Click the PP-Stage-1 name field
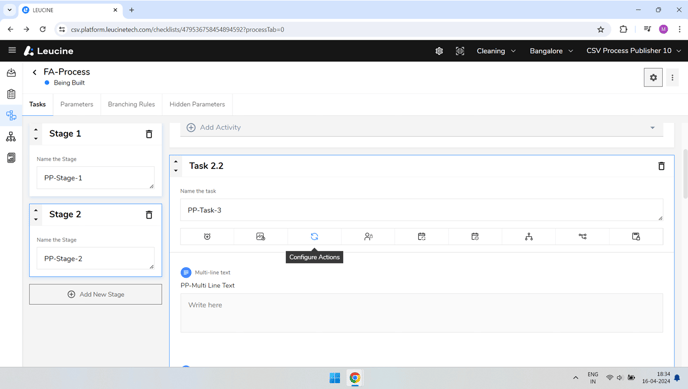 [x=96, y=178]
